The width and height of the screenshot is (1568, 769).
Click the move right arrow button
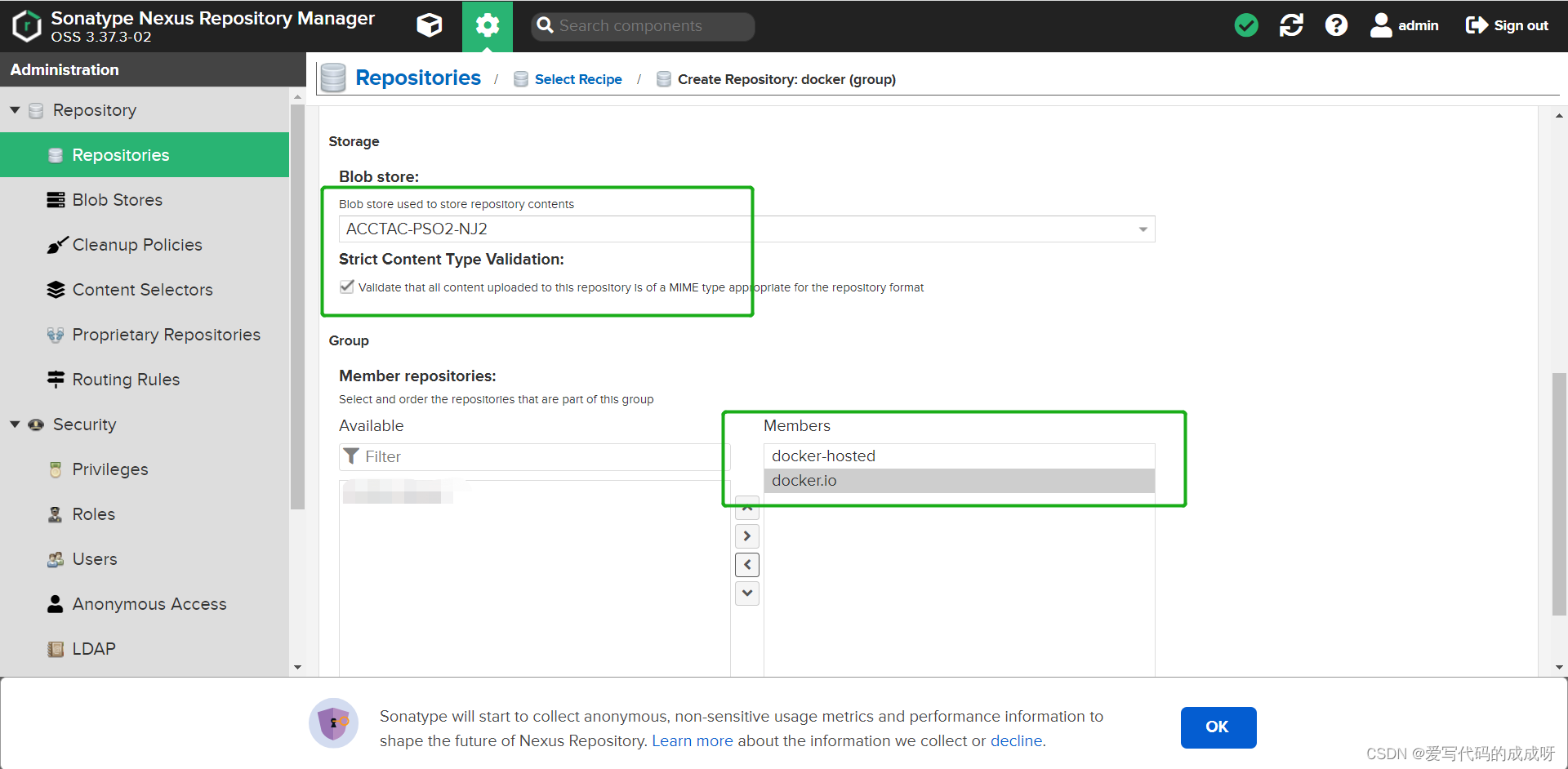click(747, 536)
